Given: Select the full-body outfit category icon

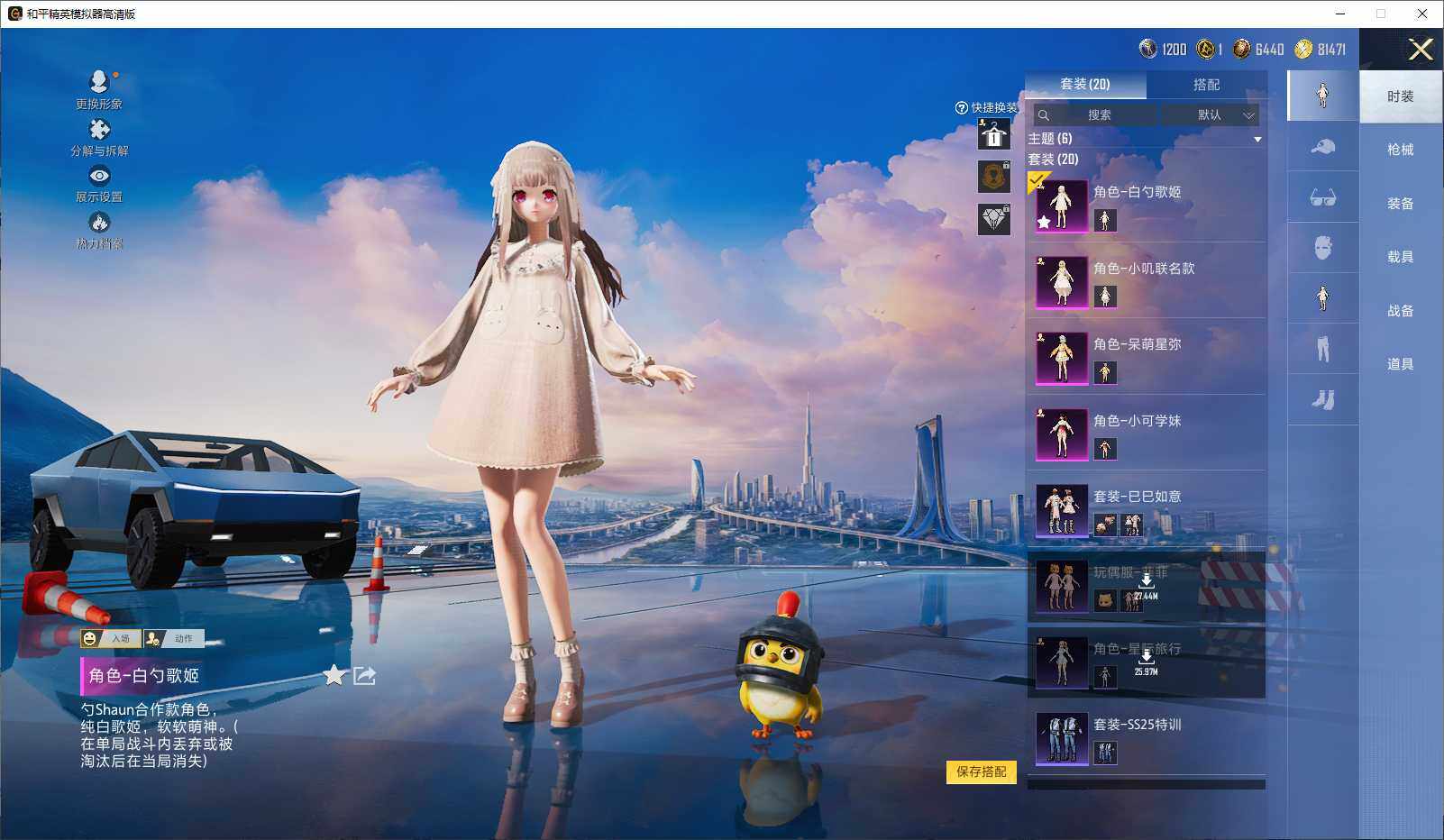Looking at the screenshot, I should (1322, 95).
